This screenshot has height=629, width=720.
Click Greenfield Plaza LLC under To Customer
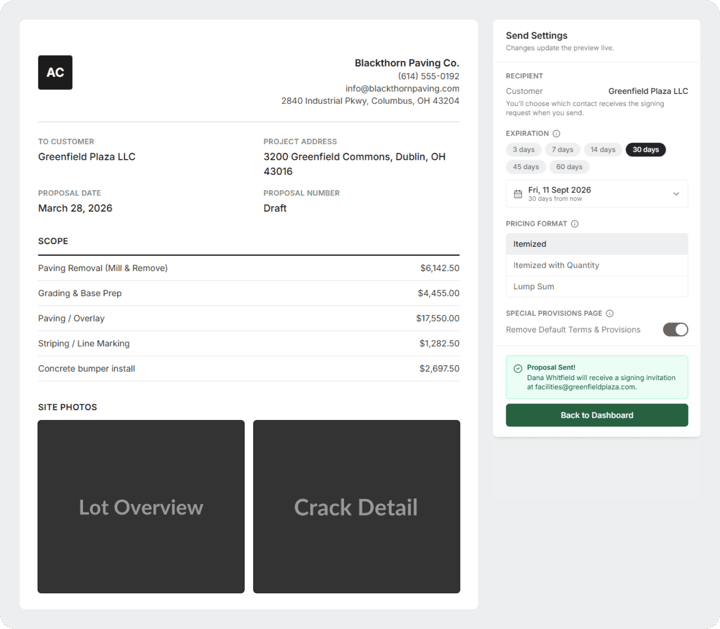pos(87,157)
